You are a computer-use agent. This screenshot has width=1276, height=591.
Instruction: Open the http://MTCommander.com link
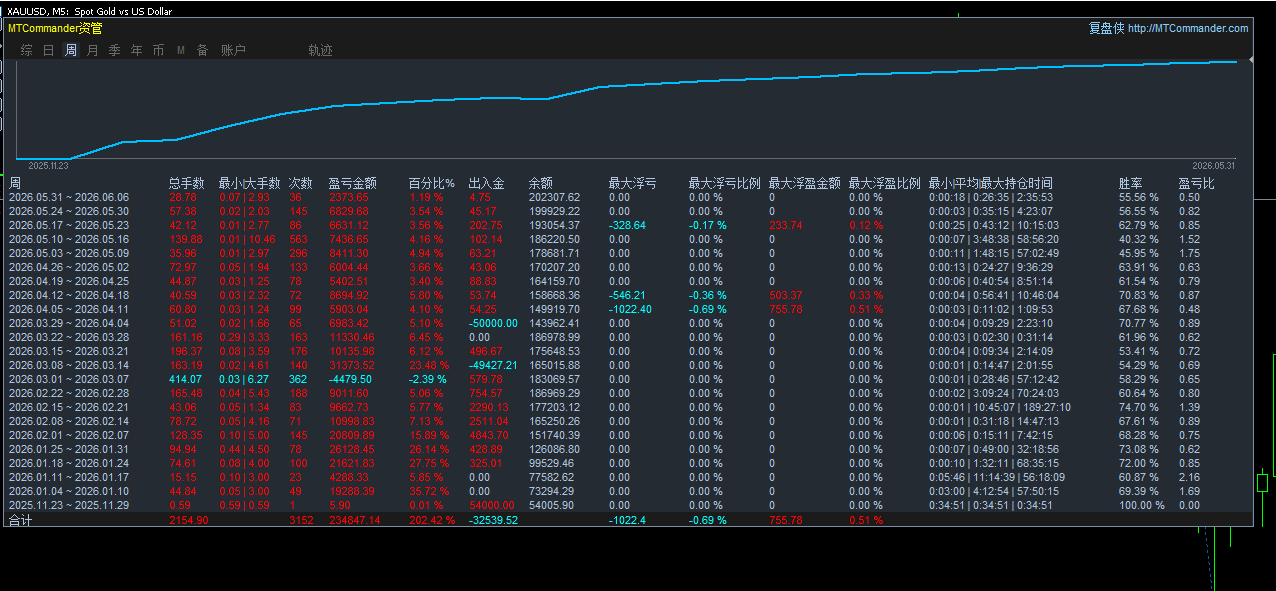pos(1188,28)
